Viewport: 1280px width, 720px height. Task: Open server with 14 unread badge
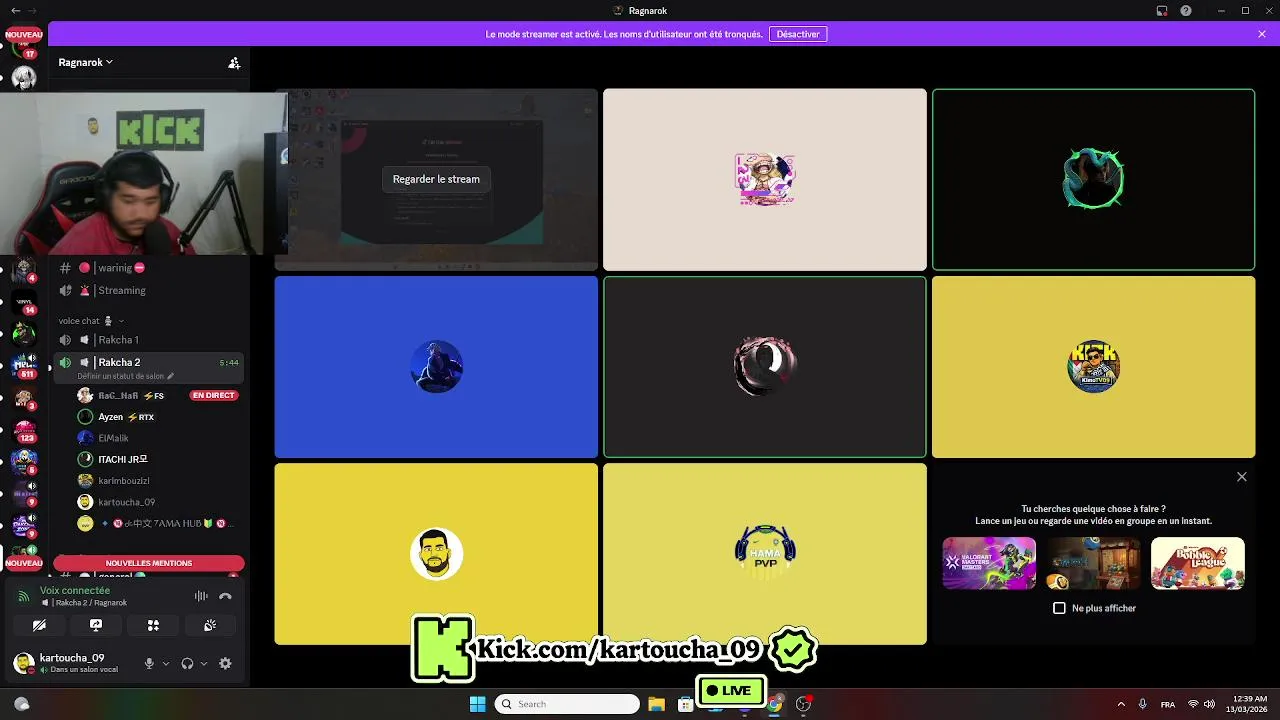24,302
